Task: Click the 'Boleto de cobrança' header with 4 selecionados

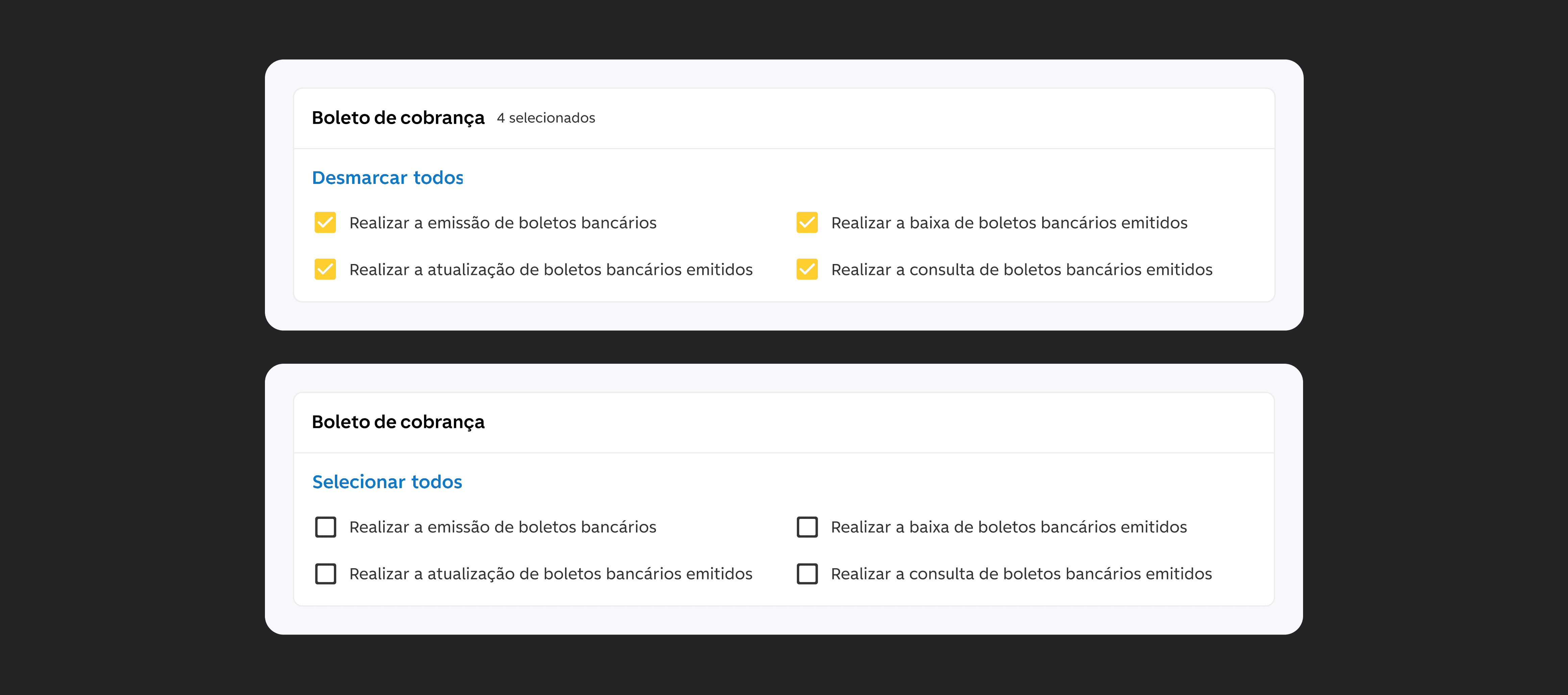Action: (398, 118)
